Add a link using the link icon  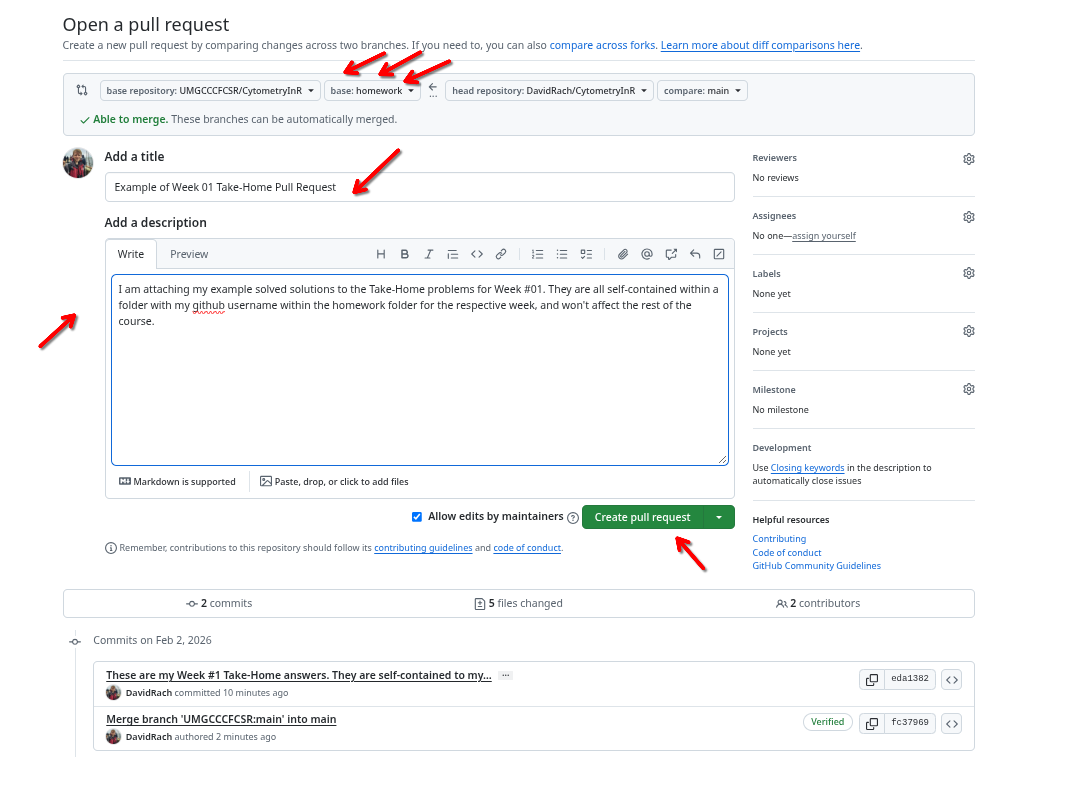click(x=501, y=254)
